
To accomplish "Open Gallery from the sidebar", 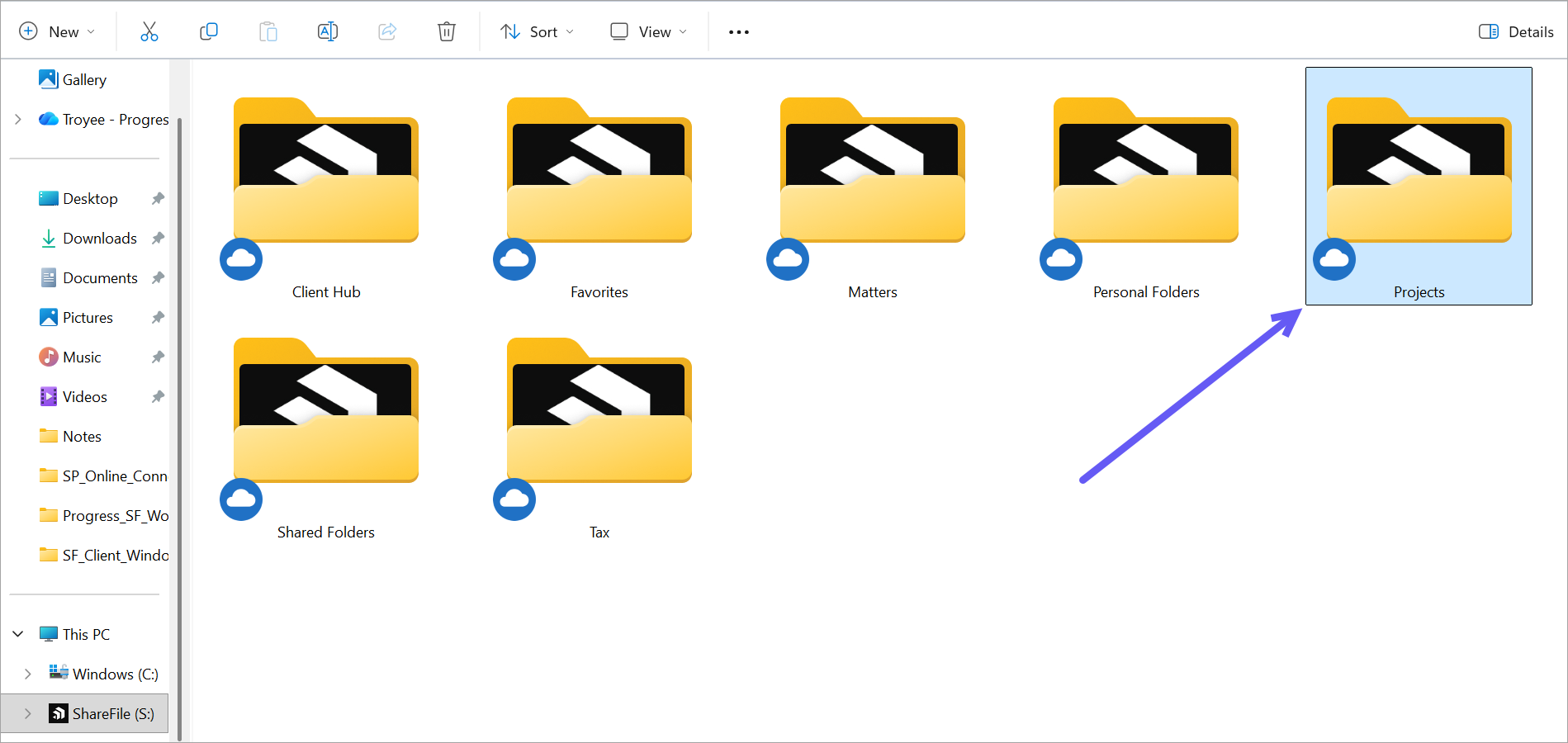I will [84, 79].
